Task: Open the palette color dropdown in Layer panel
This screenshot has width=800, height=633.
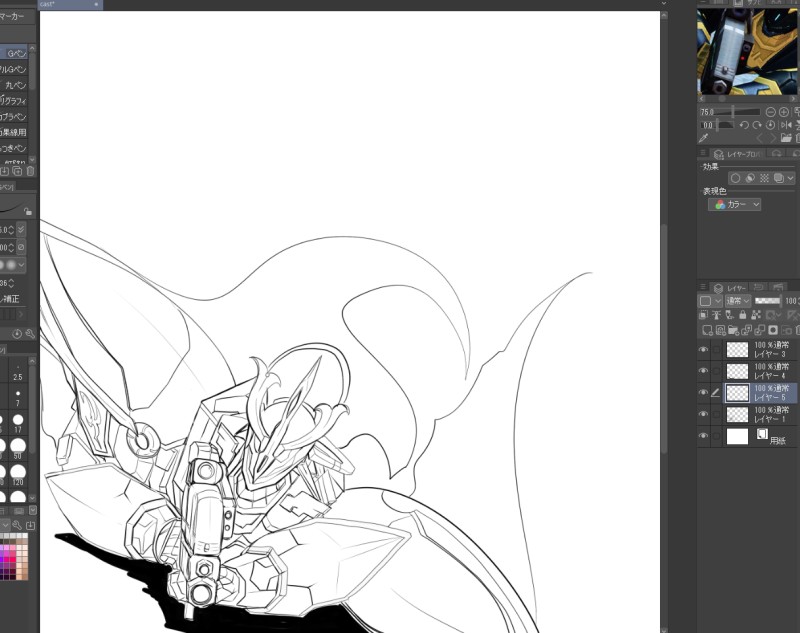Action: point(710,301)
